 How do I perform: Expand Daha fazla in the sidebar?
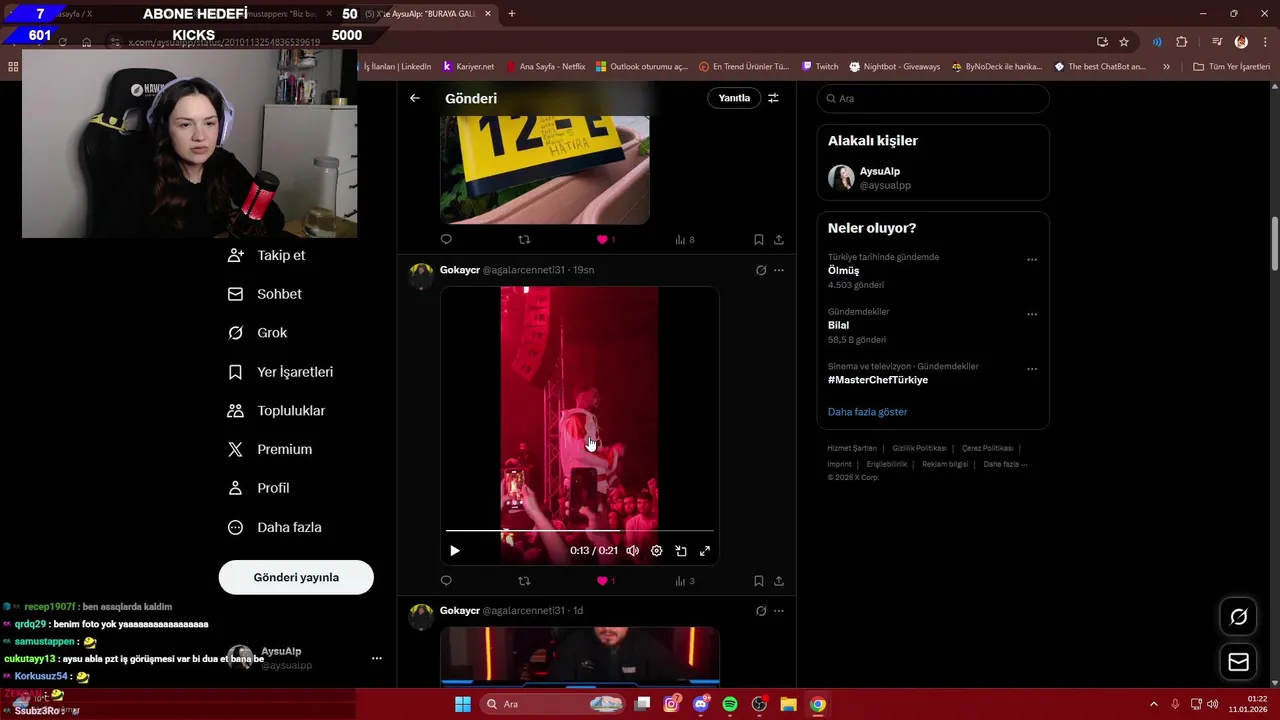click(275, 527)
